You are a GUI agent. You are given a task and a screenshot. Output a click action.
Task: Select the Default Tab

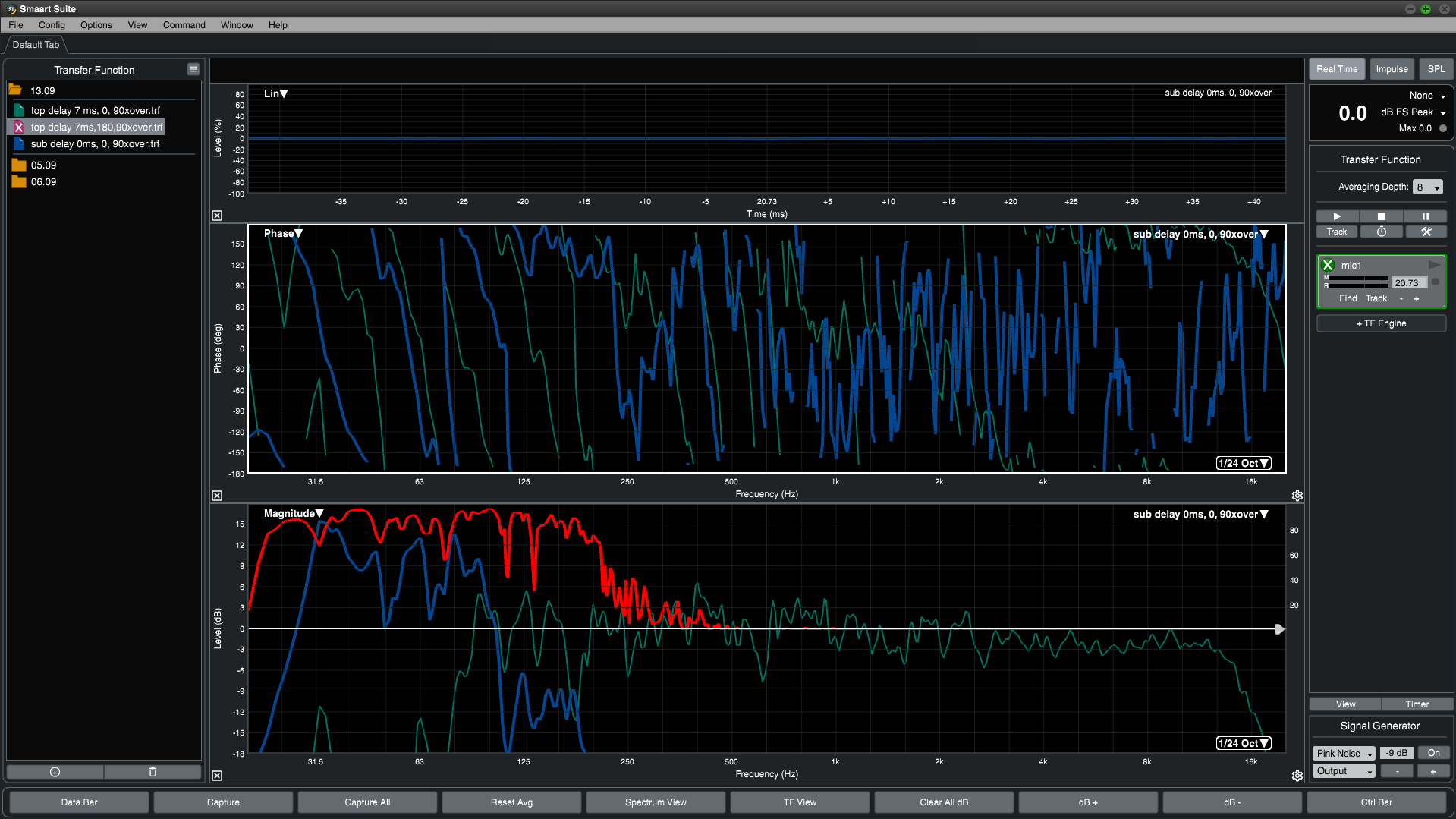[x=36, y=45]
